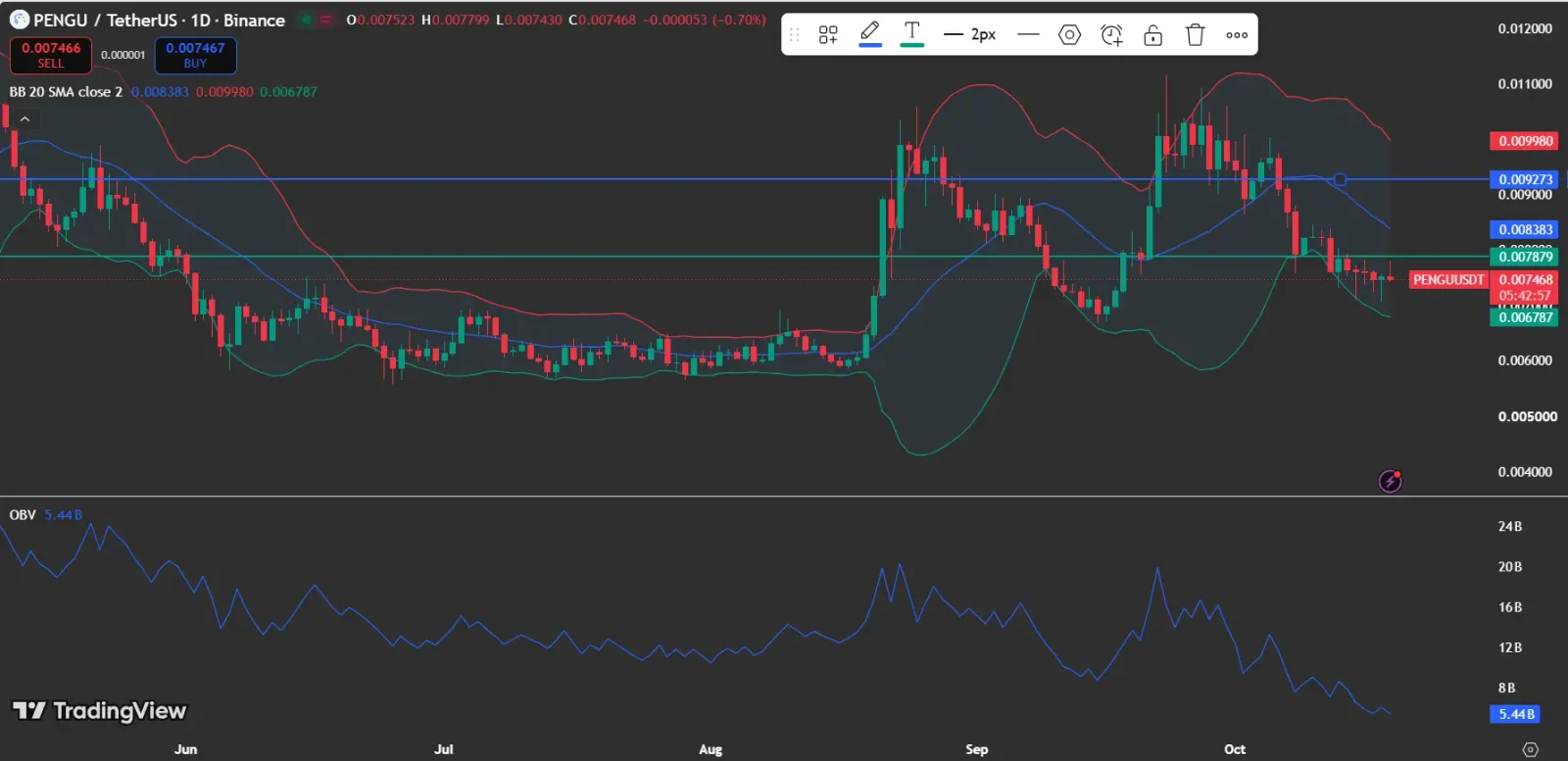Screen dimensions: 1568x761
Task: Click the Sep label on time axis
Action: point(977,749)
